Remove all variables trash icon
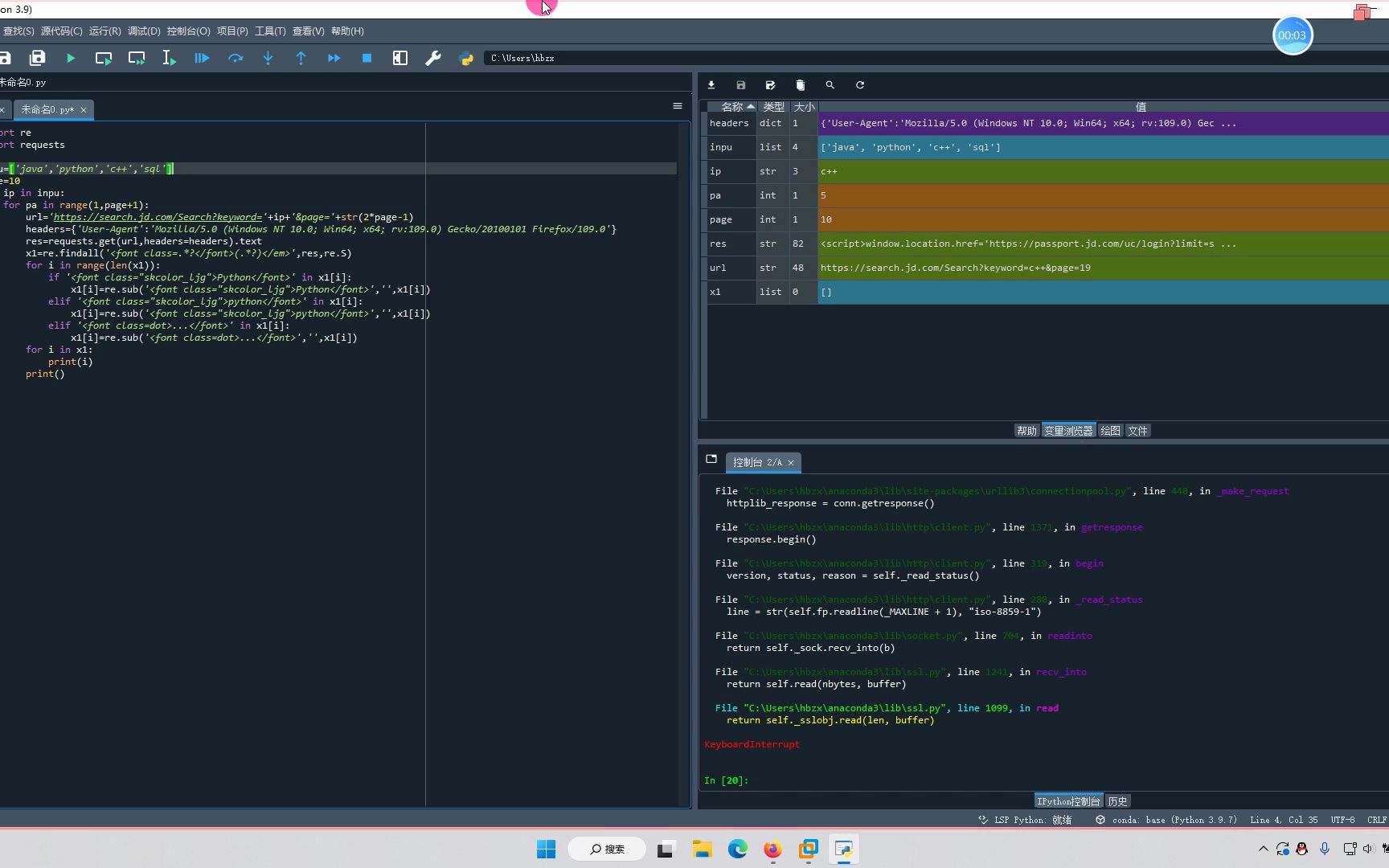The image size is (1389, 868). coord(800,85)
